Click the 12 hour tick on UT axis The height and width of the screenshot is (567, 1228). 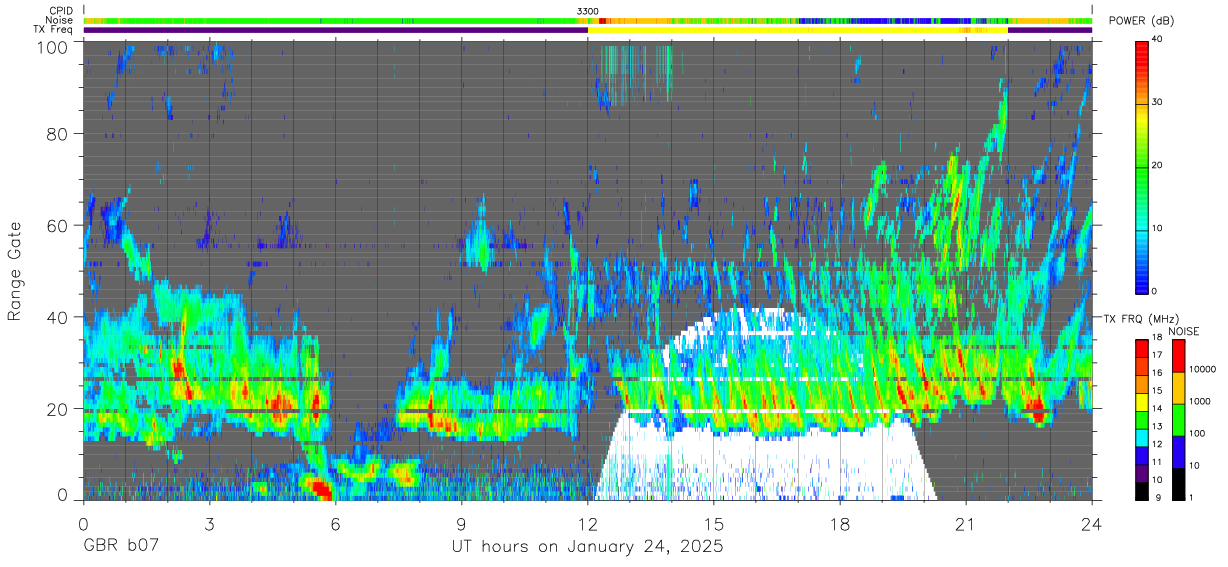click(x=588, y=523)
